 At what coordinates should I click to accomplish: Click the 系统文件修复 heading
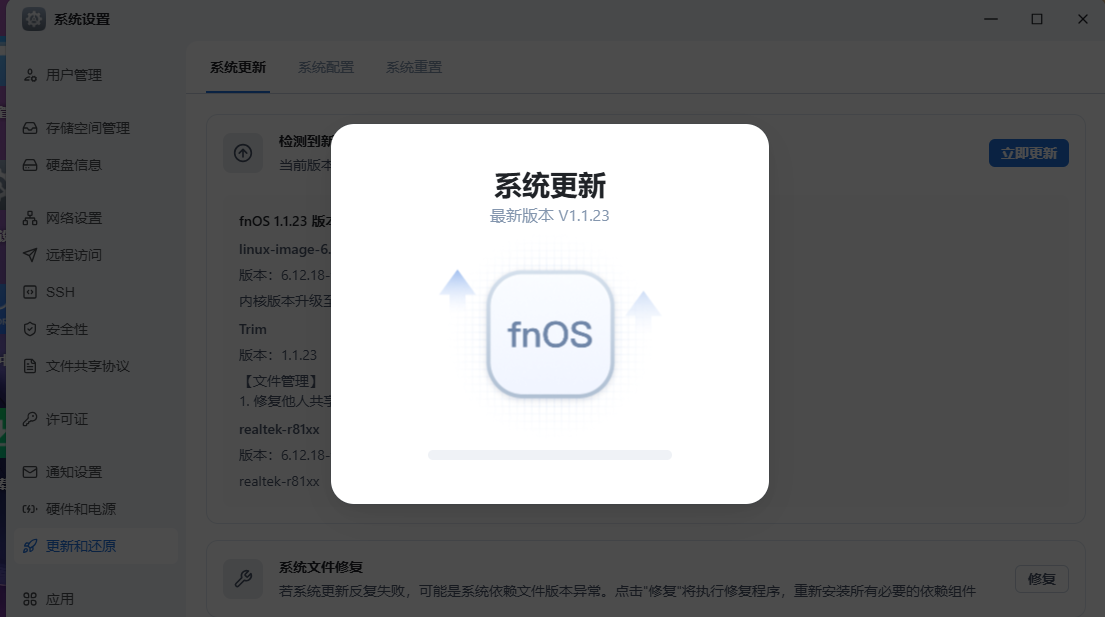(x=321, y=567)
